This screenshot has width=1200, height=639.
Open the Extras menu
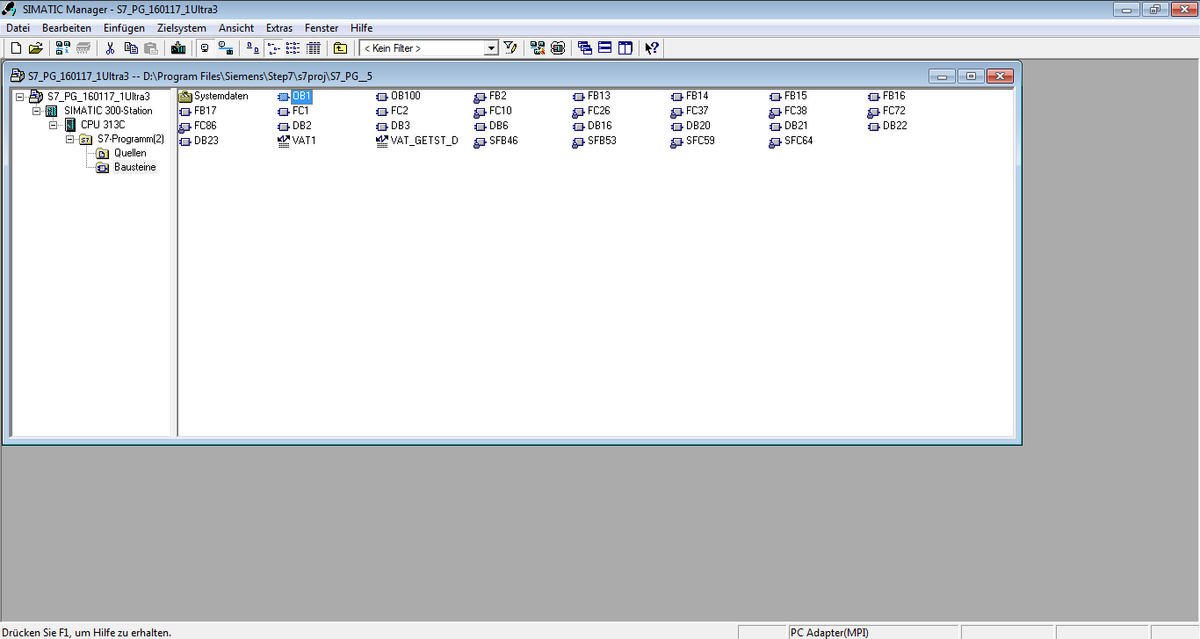[x=279, y=28]
